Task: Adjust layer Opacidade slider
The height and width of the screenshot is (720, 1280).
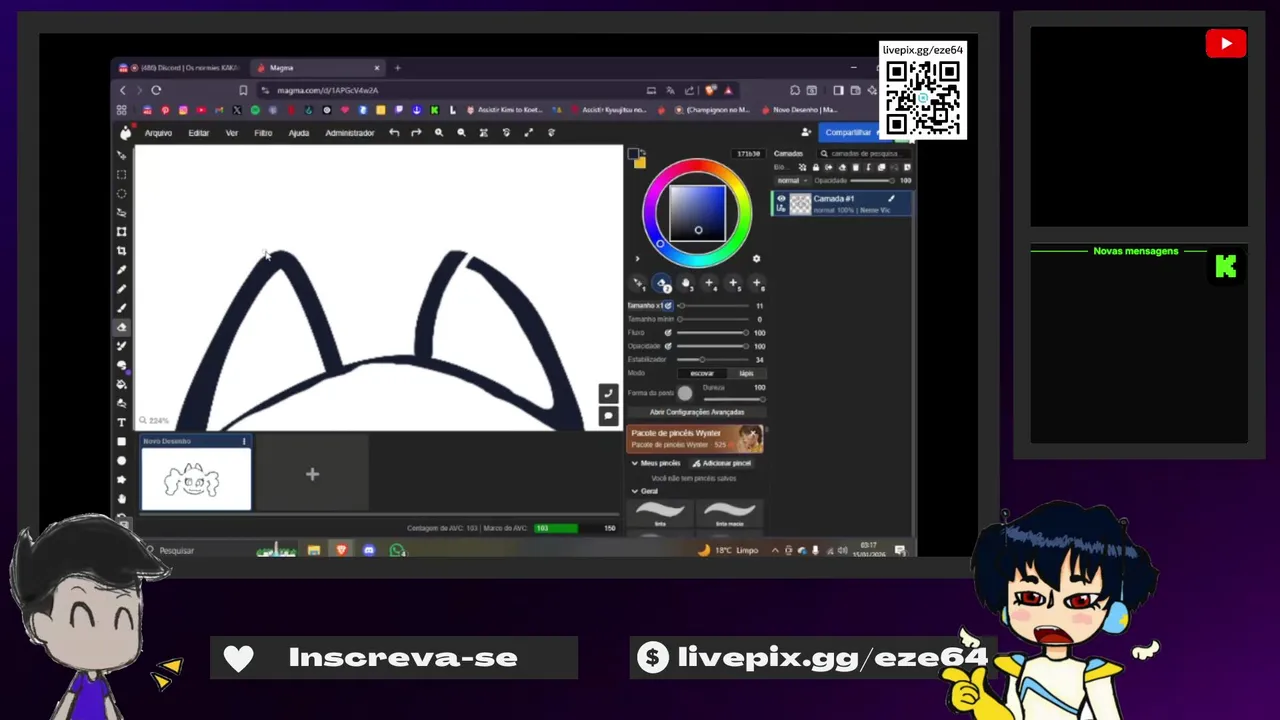Action: [x=870, y=181]
